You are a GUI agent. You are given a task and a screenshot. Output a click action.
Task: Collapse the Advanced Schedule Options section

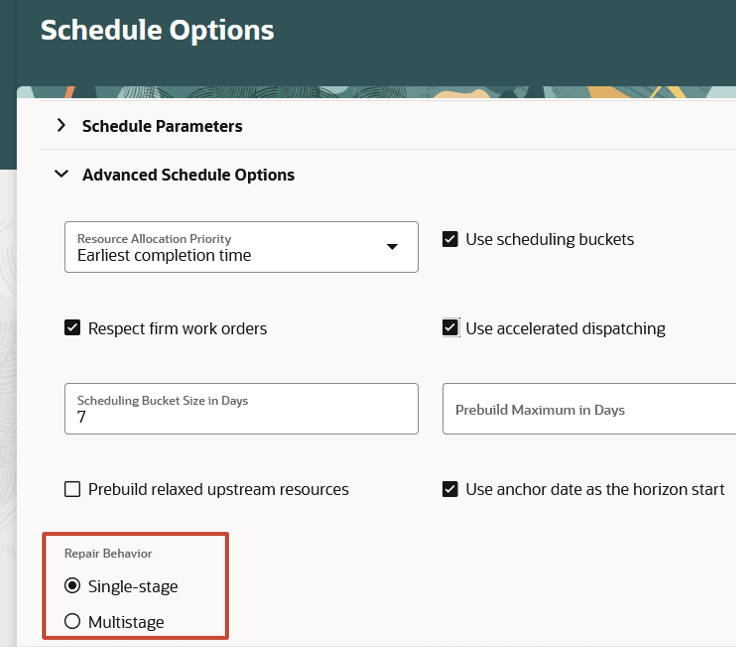tap(61, 174)
